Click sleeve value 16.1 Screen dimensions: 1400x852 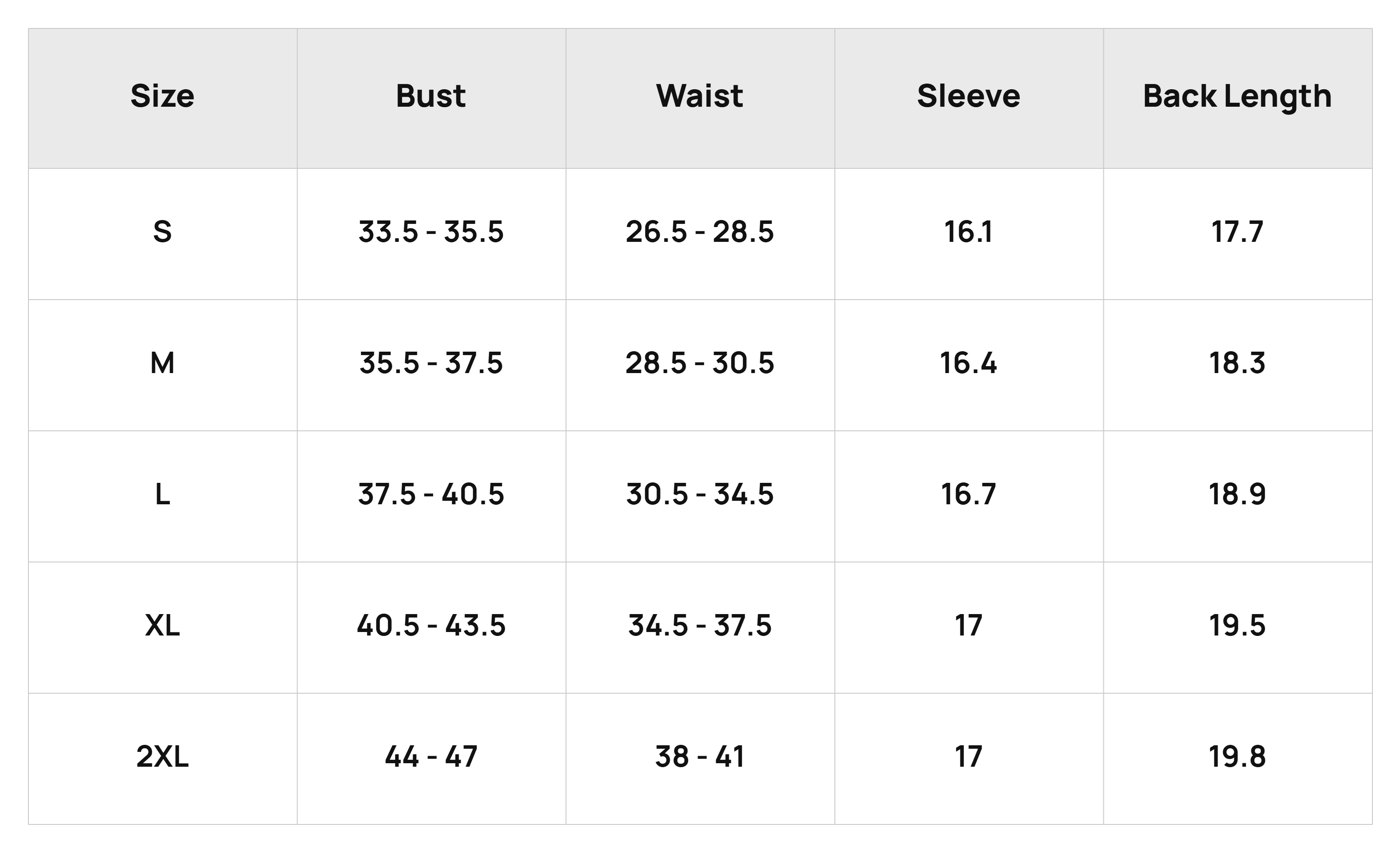(969, 232)
